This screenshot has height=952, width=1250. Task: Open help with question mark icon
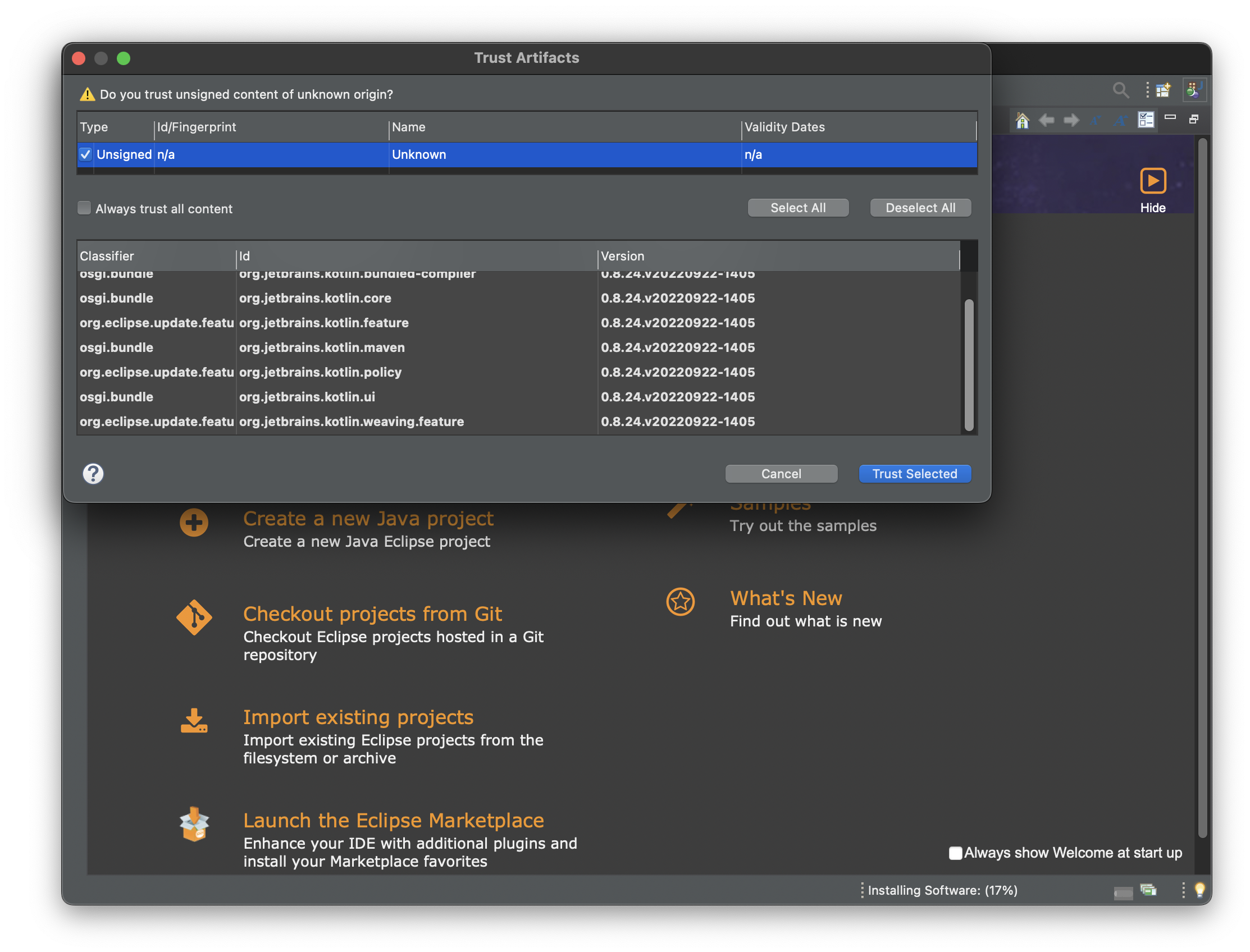[x=93, y=474]
